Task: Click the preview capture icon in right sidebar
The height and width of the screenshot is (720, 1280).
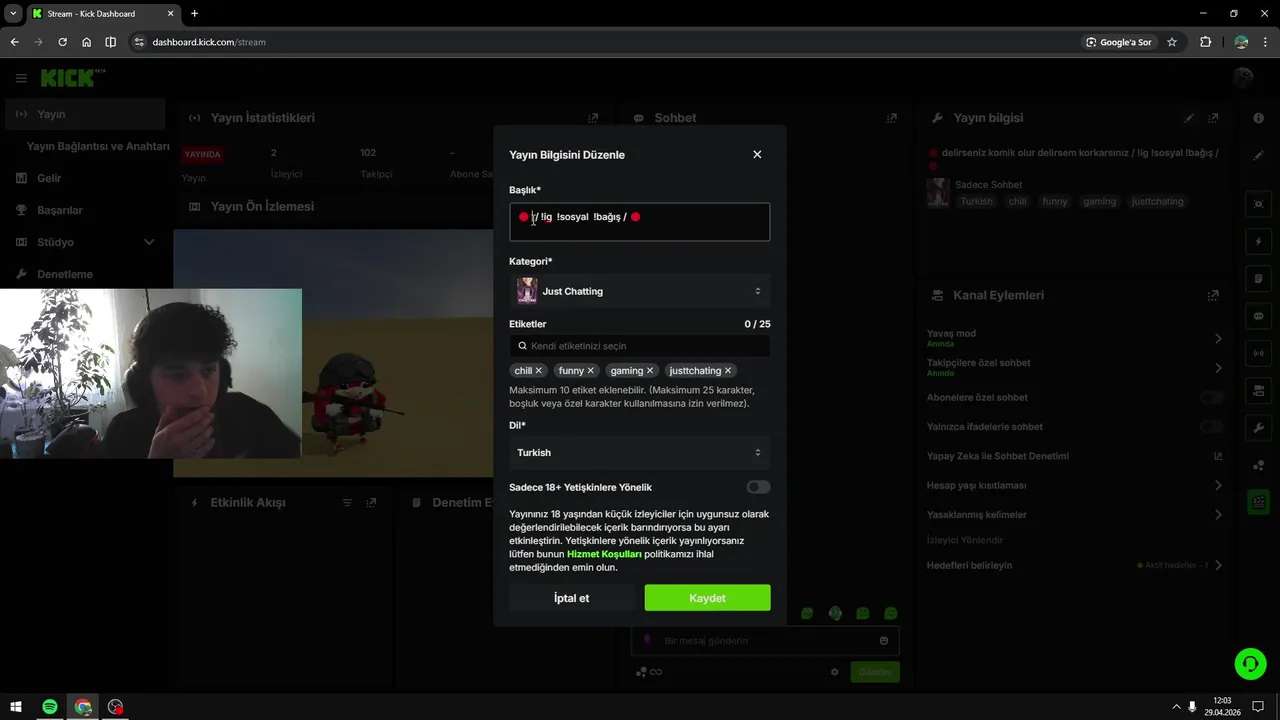Action: tap(1259, 204)
